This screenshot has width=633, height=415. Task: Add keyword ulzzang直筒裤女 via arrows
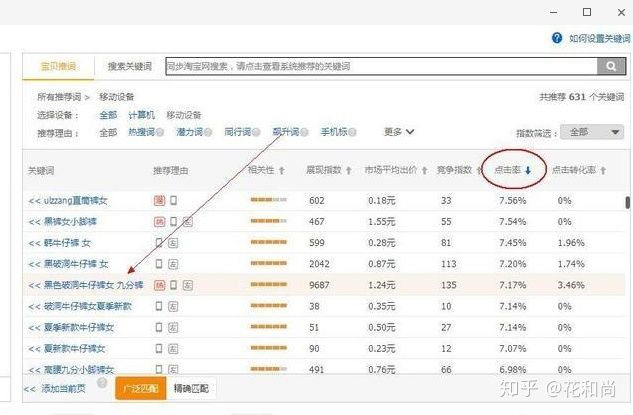click(34, 201)
